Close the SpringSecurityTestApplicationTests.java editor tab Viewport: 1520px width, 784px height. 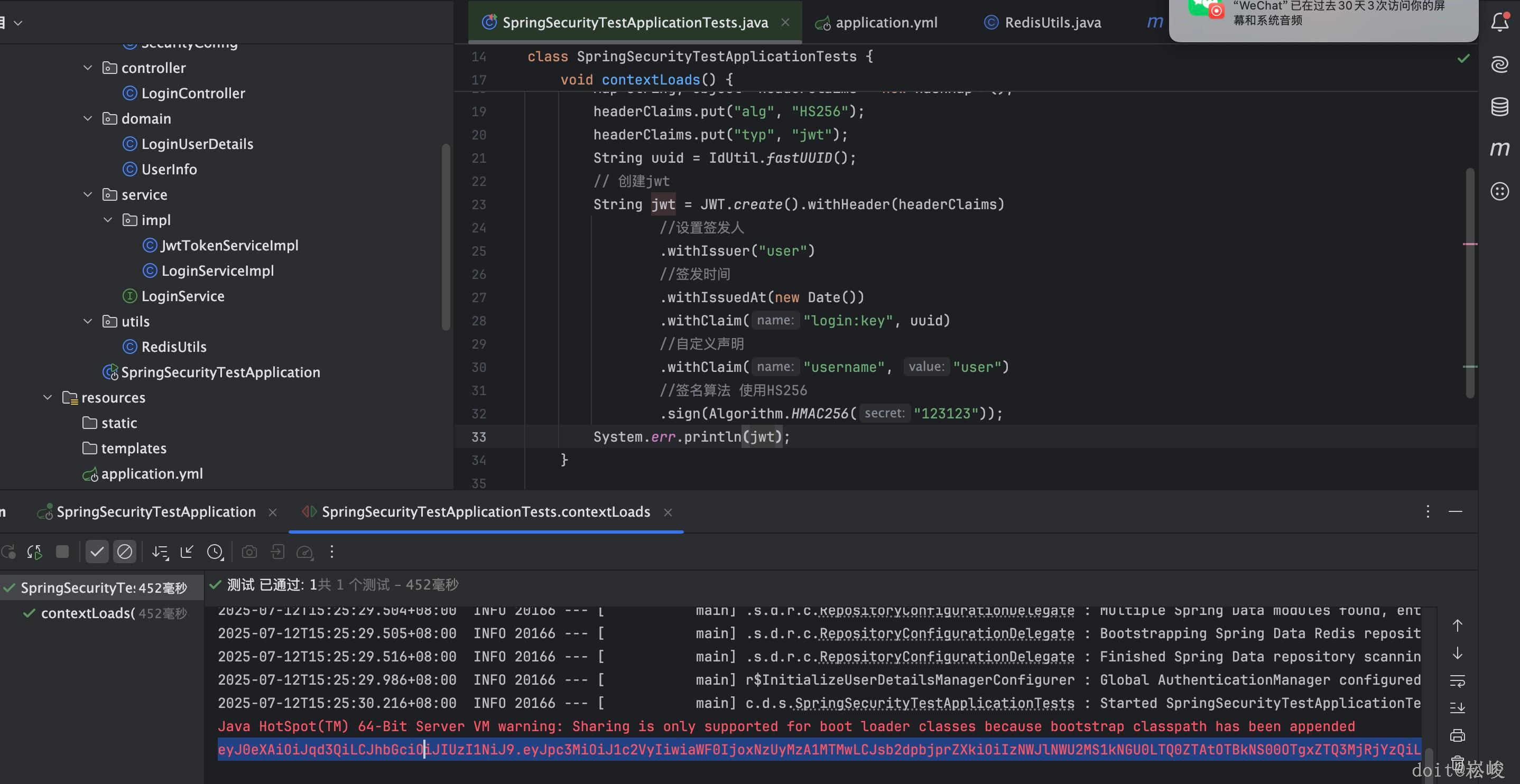coord(785,22)
